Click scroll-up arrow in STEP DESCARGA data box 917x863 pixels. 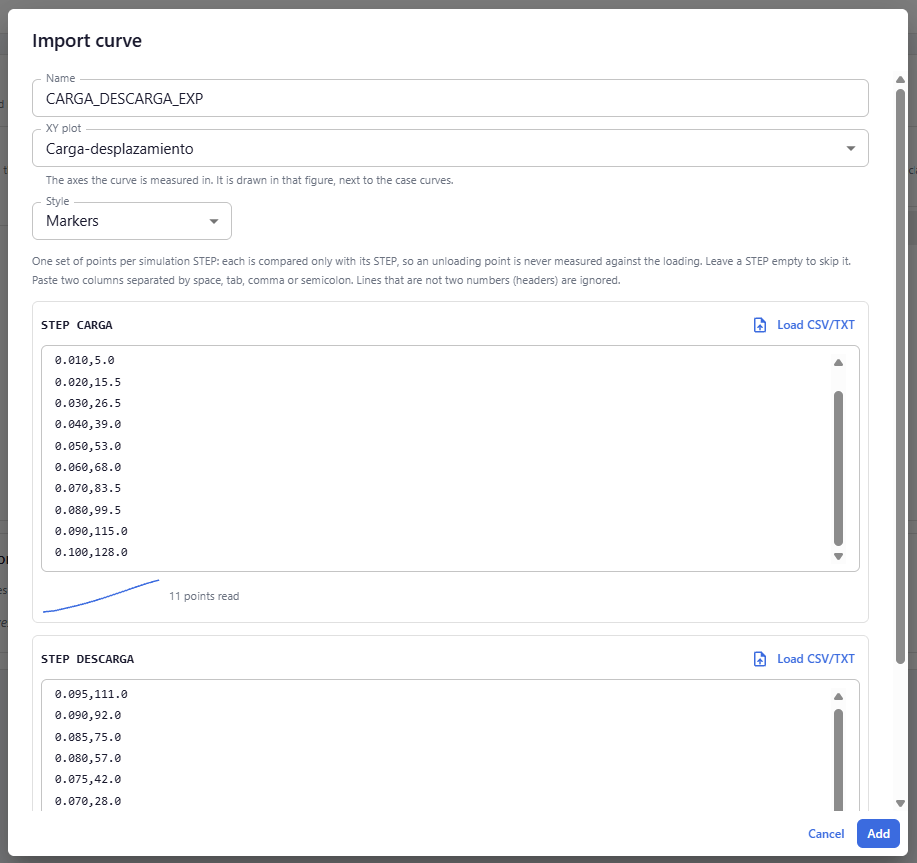pos(838,696)
